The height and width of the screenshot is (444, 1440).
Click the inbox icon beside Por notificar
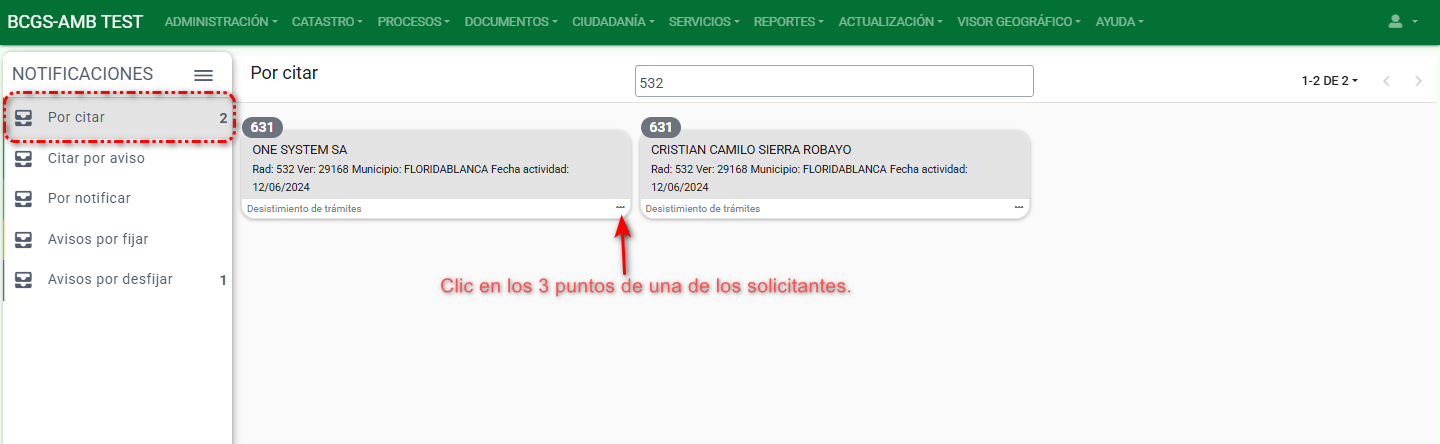24,199
